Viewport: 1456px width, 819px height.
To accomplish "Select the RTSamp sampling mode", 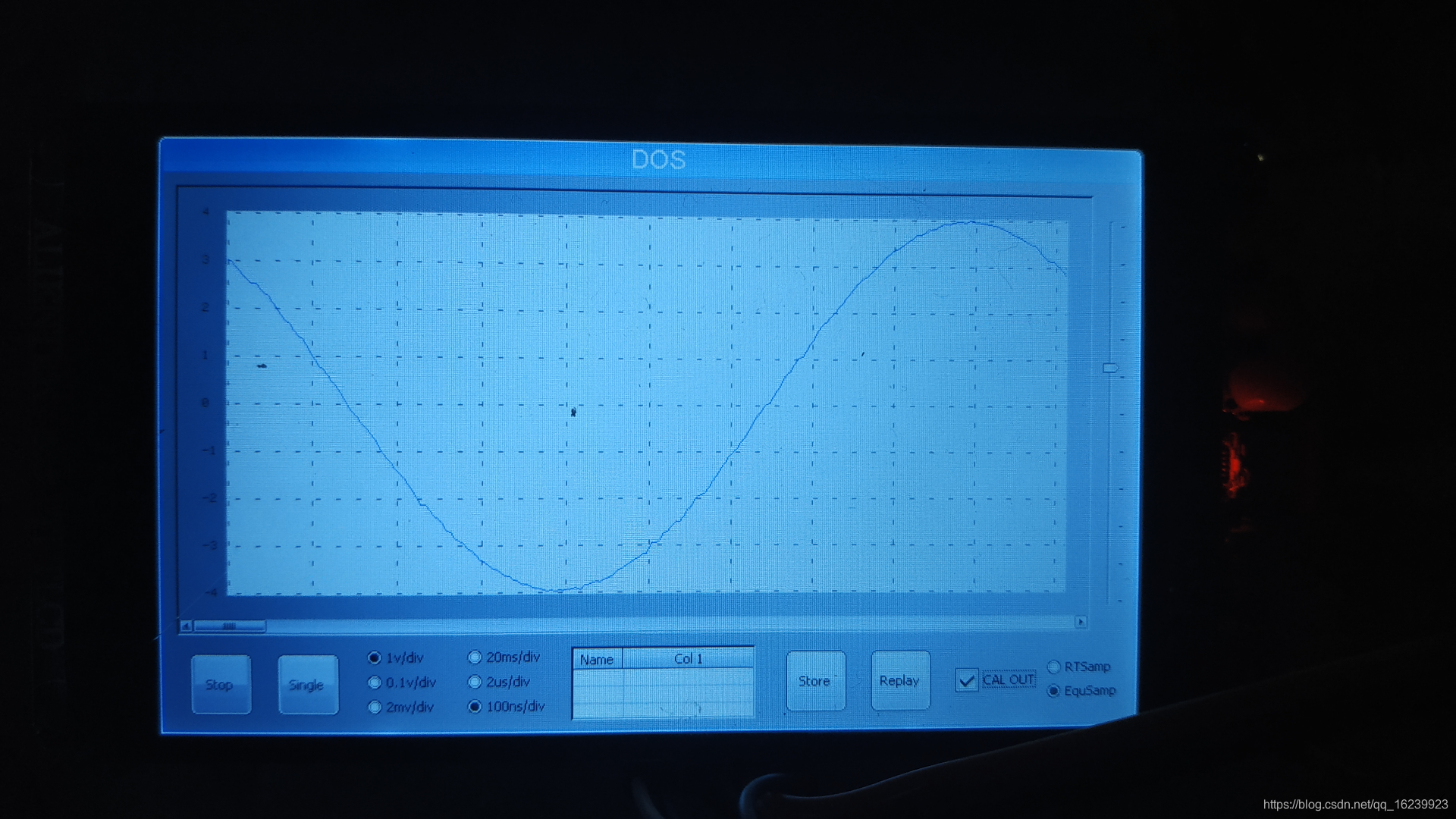I will [1054, 667].
